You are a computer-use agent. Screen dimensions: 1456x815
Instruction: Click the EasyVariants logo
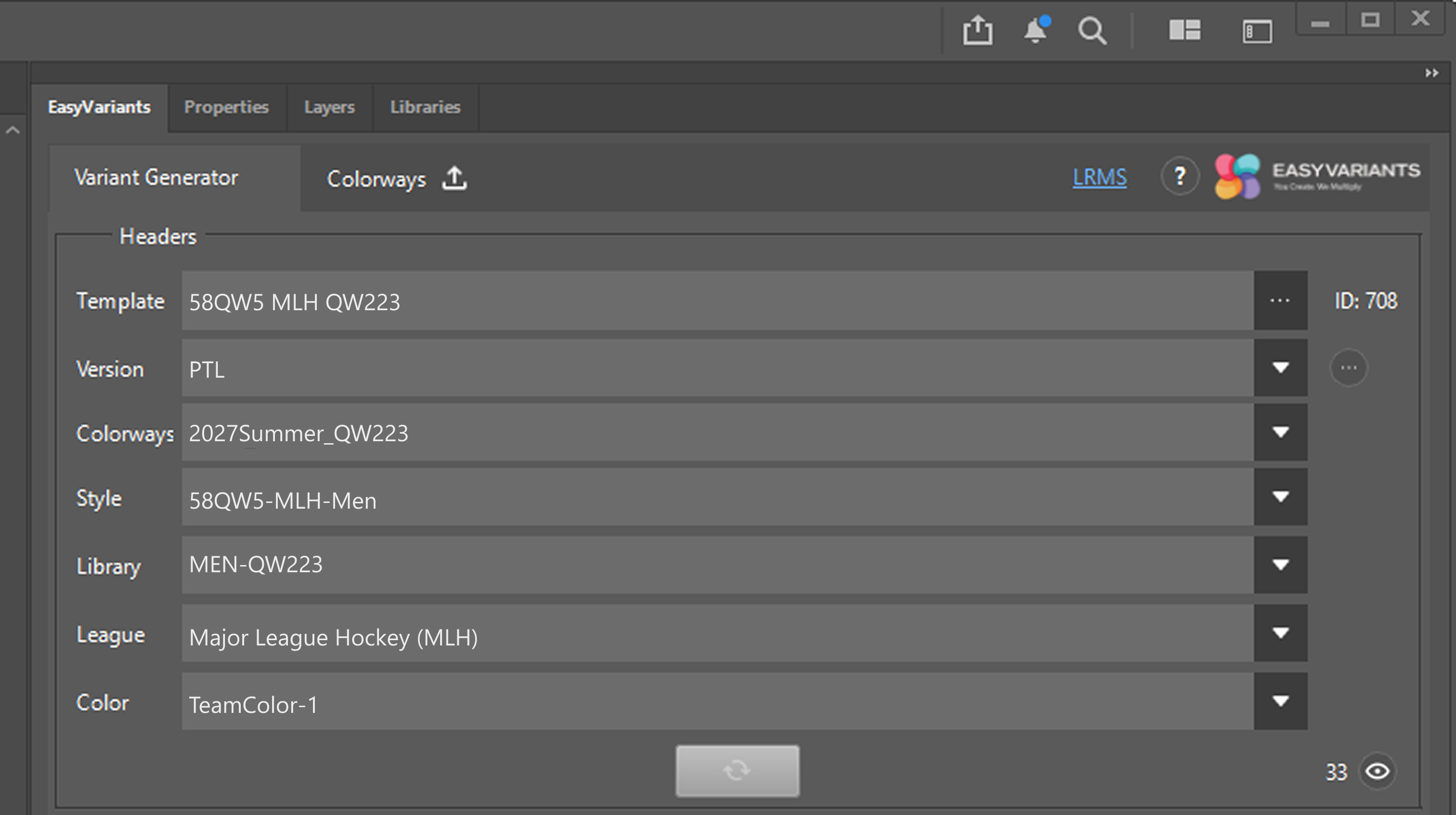(1317, 176)
